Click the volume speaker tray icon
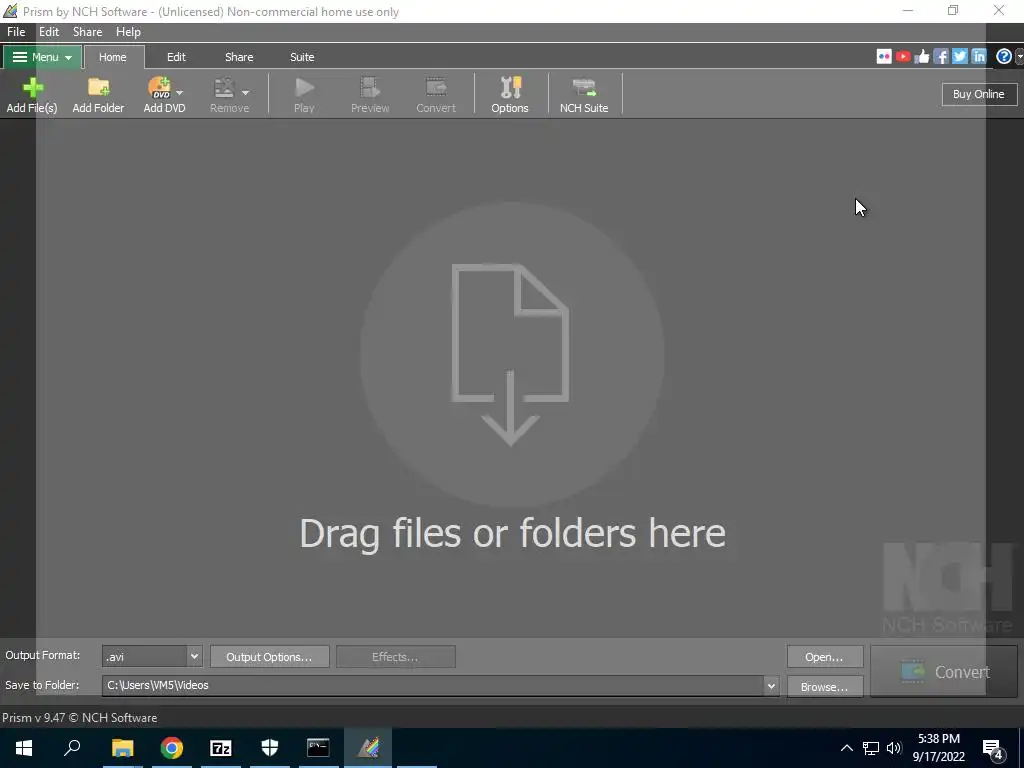Viewport: 1024px width, 768px height. (x=894, y=748)
